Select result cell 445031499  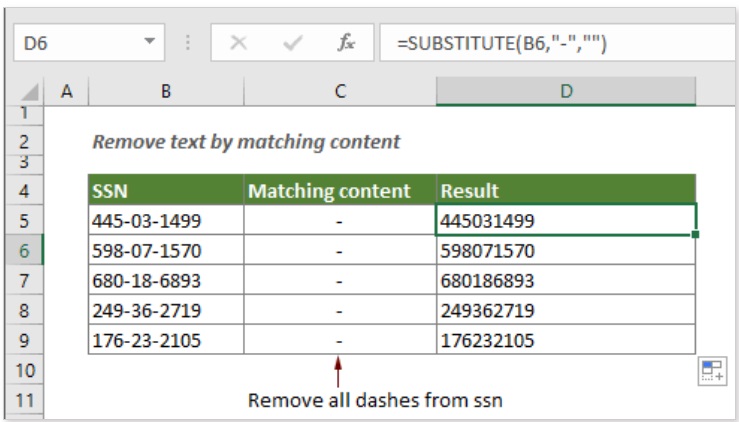pyautogui.click(x=566, y=220)
